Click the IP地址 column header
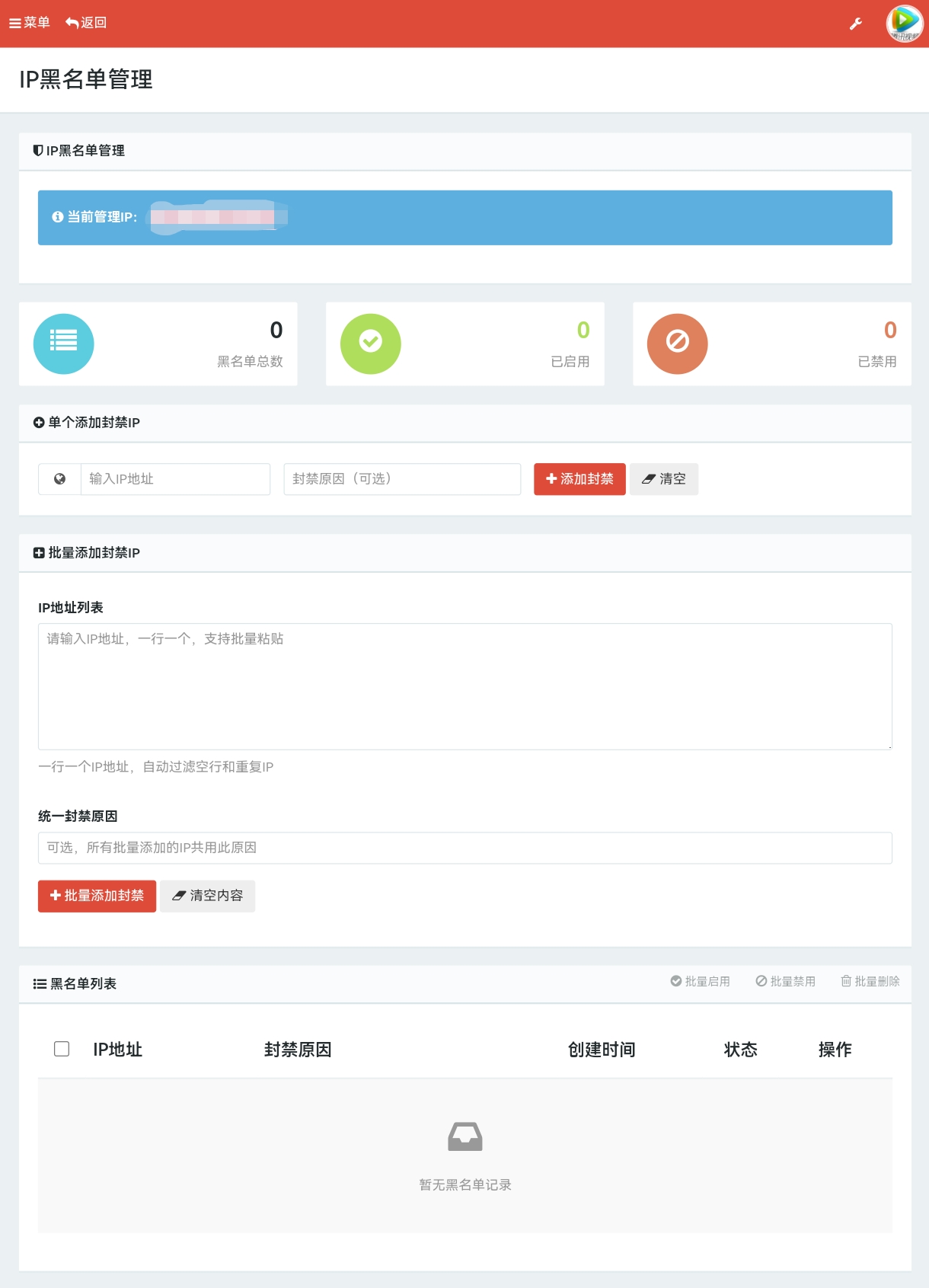 click(118, 1050)
